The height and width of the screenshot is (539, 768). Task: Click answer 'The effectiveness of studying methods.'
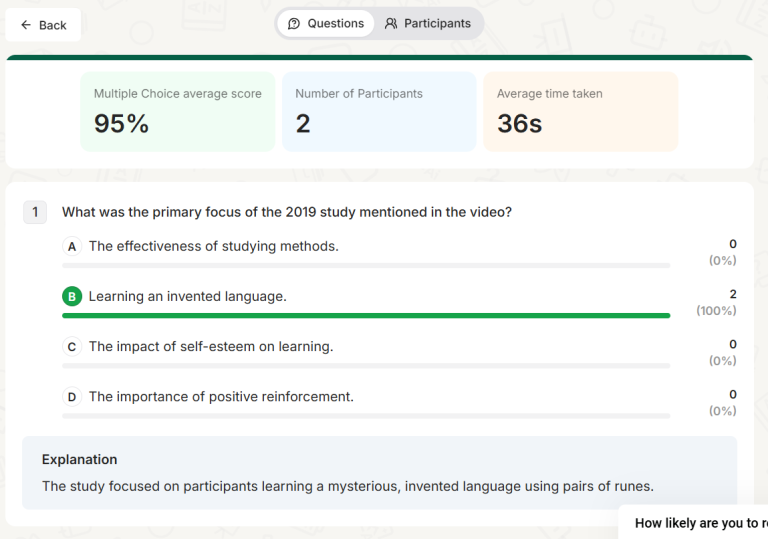[x=213, y=246]
